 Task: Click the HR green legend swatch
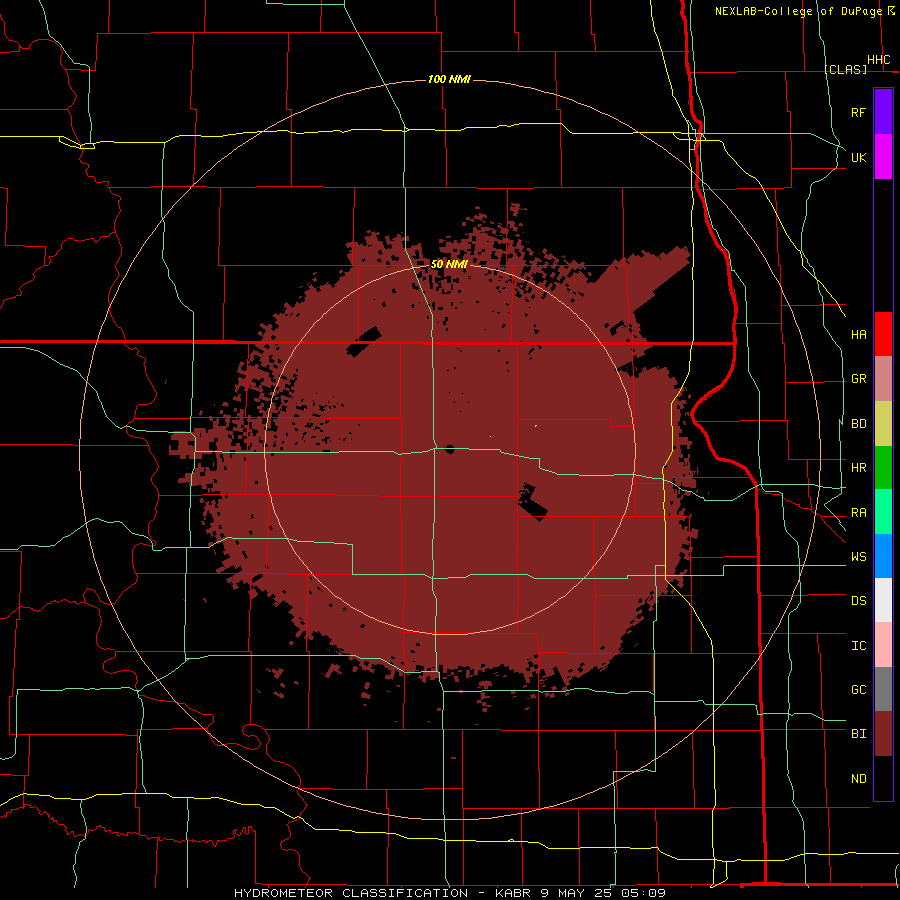click(x=883, y=468)
